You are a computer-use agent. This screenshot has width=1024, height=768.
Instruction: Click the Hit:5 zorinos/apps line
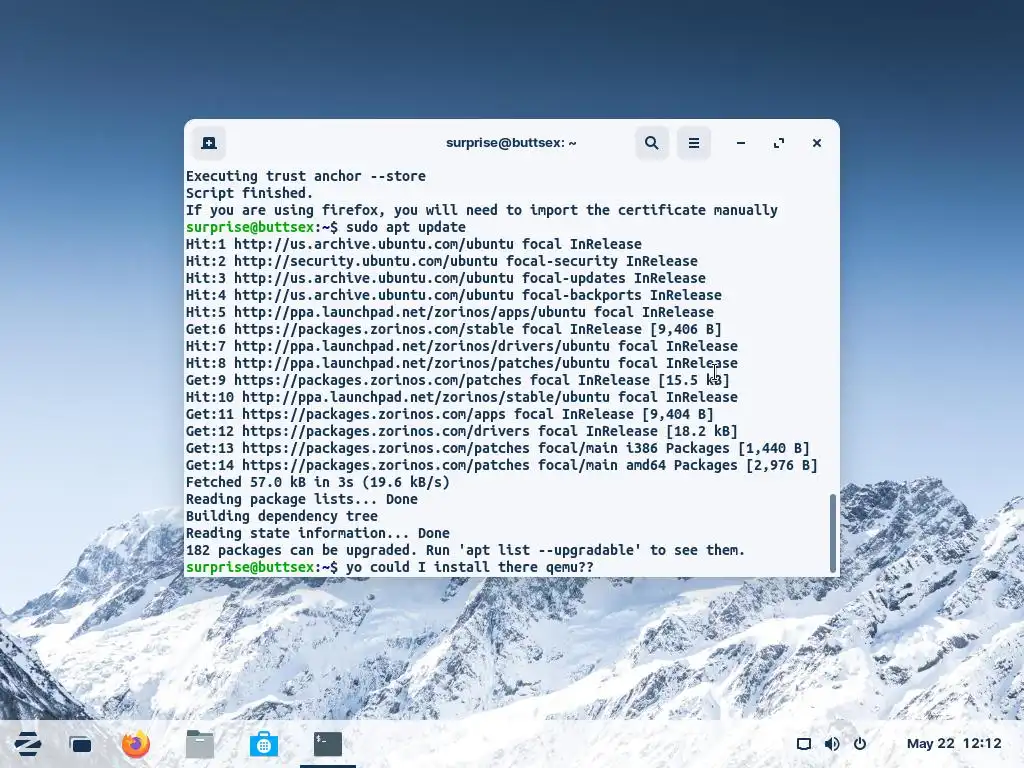pos(450,312)
